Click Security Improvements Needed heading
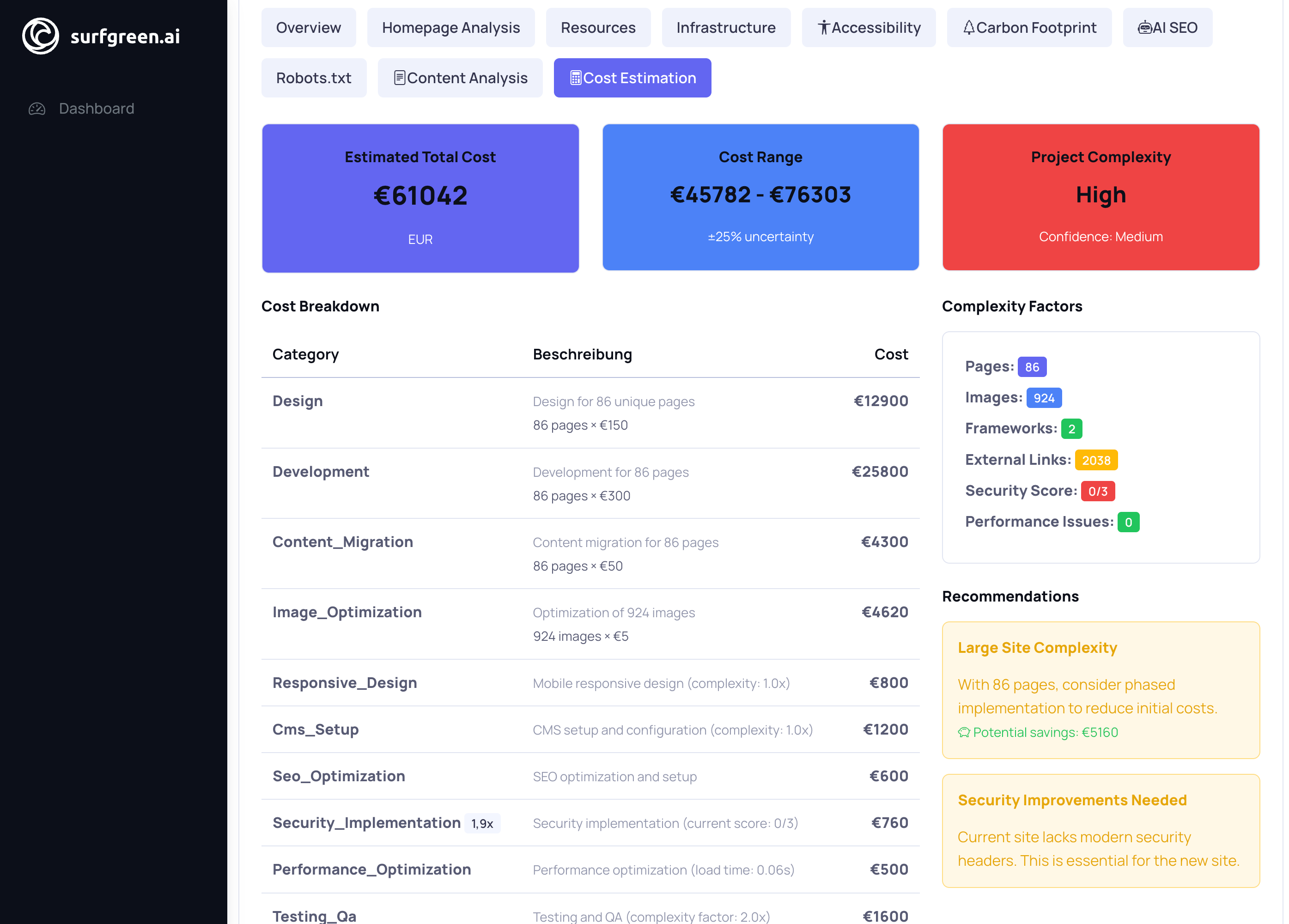The height and width of the screenshot is (924, 1289). point(1072,800)
